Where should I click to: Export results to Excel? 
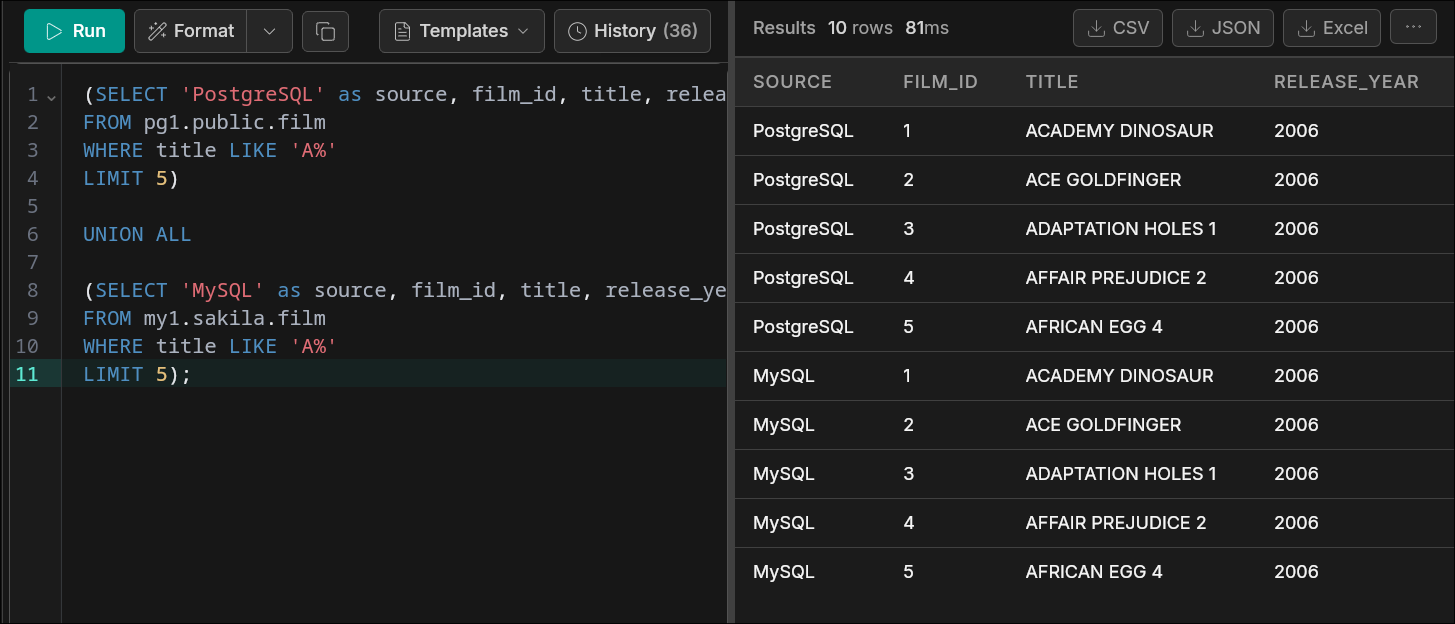pos(1331,28)
